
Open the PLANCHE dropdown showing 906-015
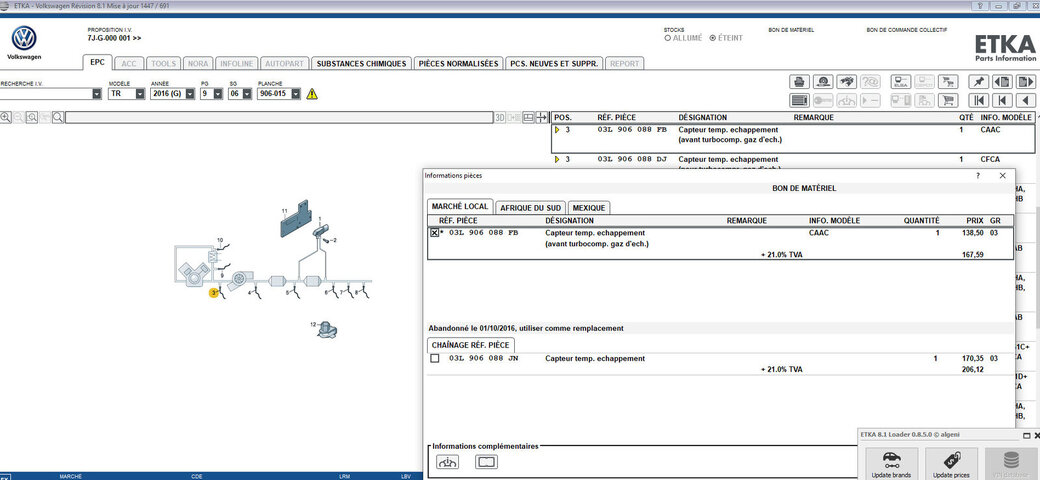point(296,94)
